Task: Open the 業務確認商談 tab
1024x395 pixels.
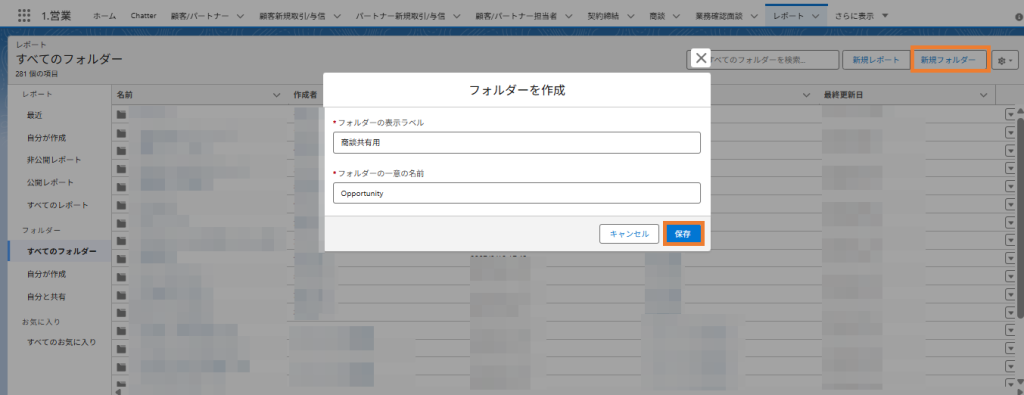Action: (720, 16)
